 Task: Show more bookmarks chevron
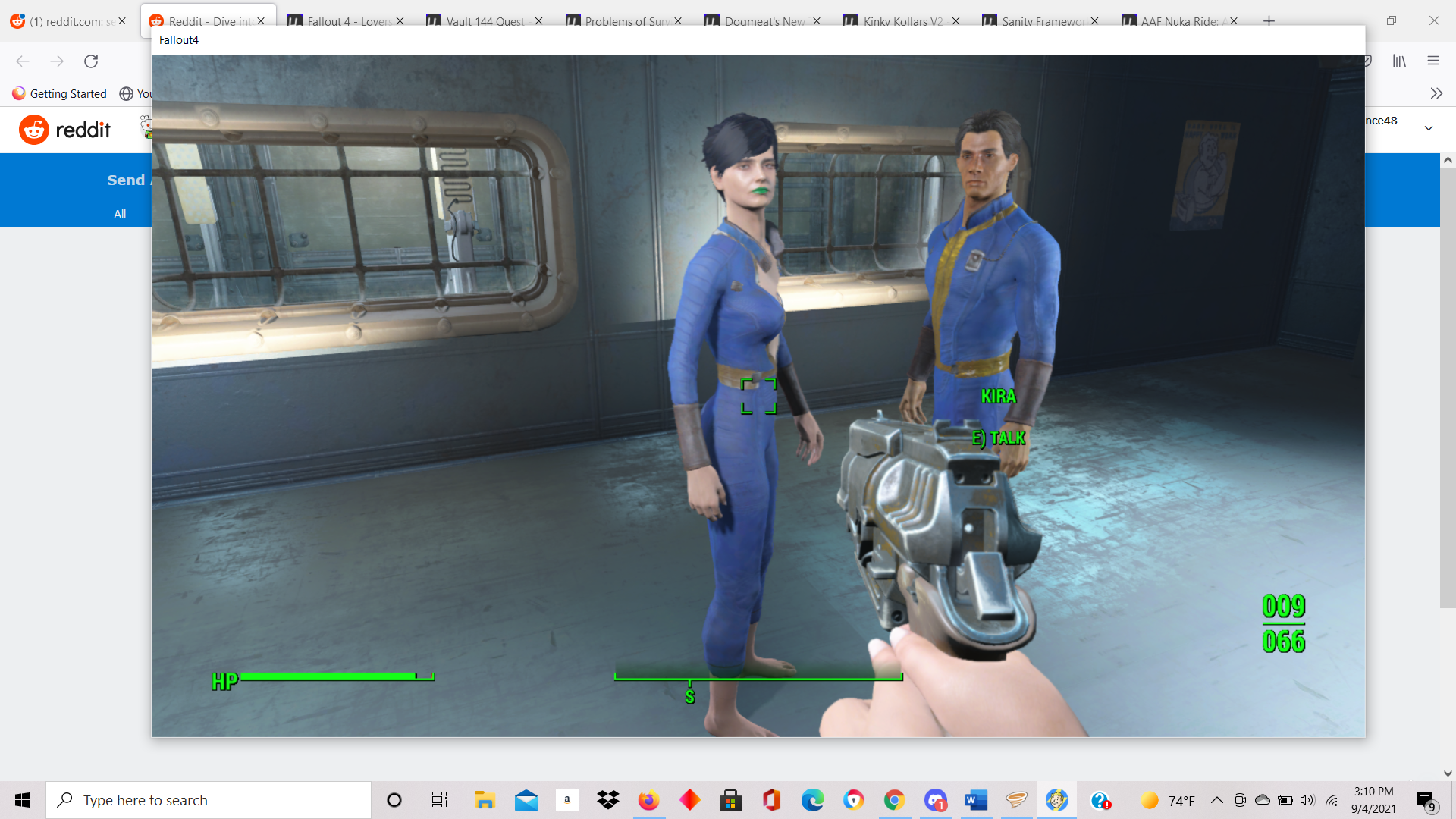point(1436,93)
